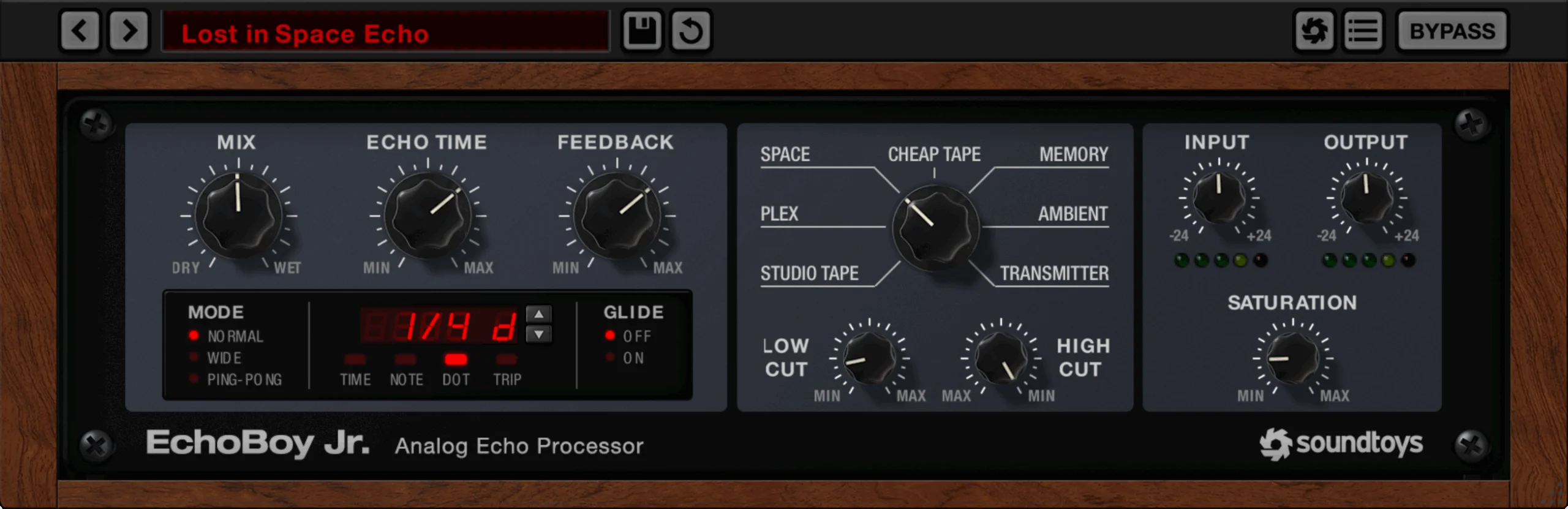Decrease echo note value with down arrow
This screenshot has height=509, width=1568.
coord(538,334)
